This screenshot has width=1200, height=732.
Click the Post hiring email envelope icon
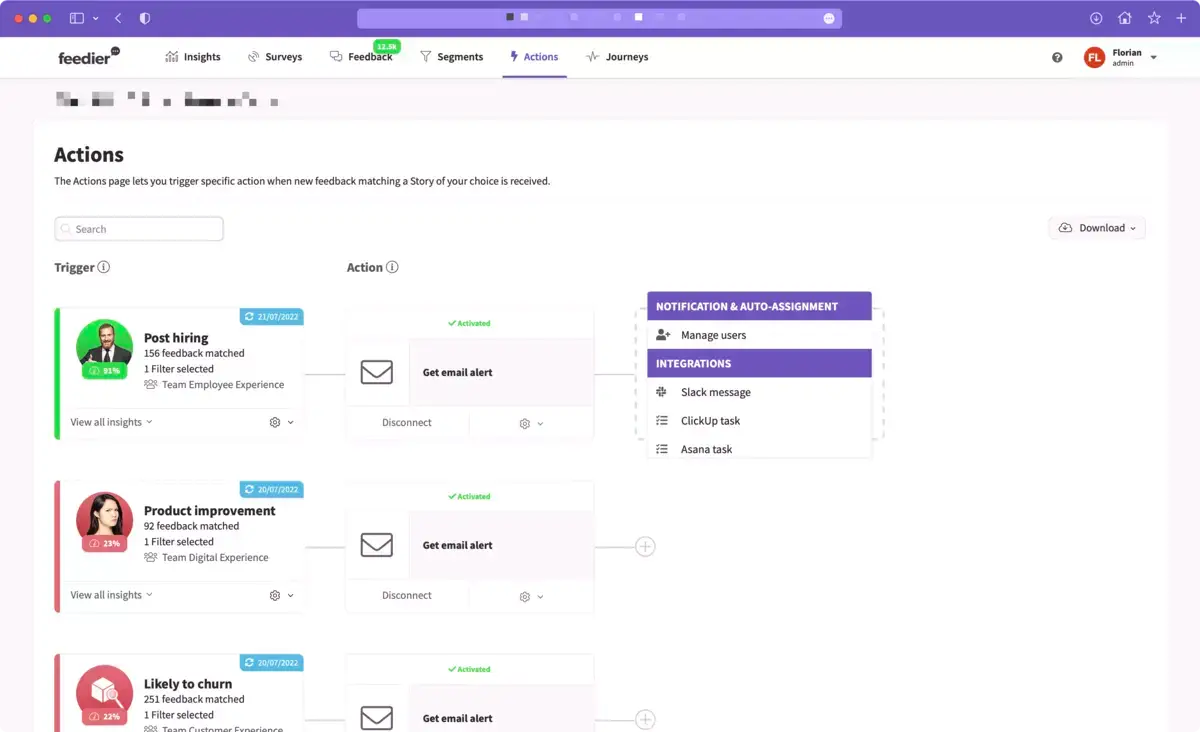pyautogui.click(x=377, y=372)
